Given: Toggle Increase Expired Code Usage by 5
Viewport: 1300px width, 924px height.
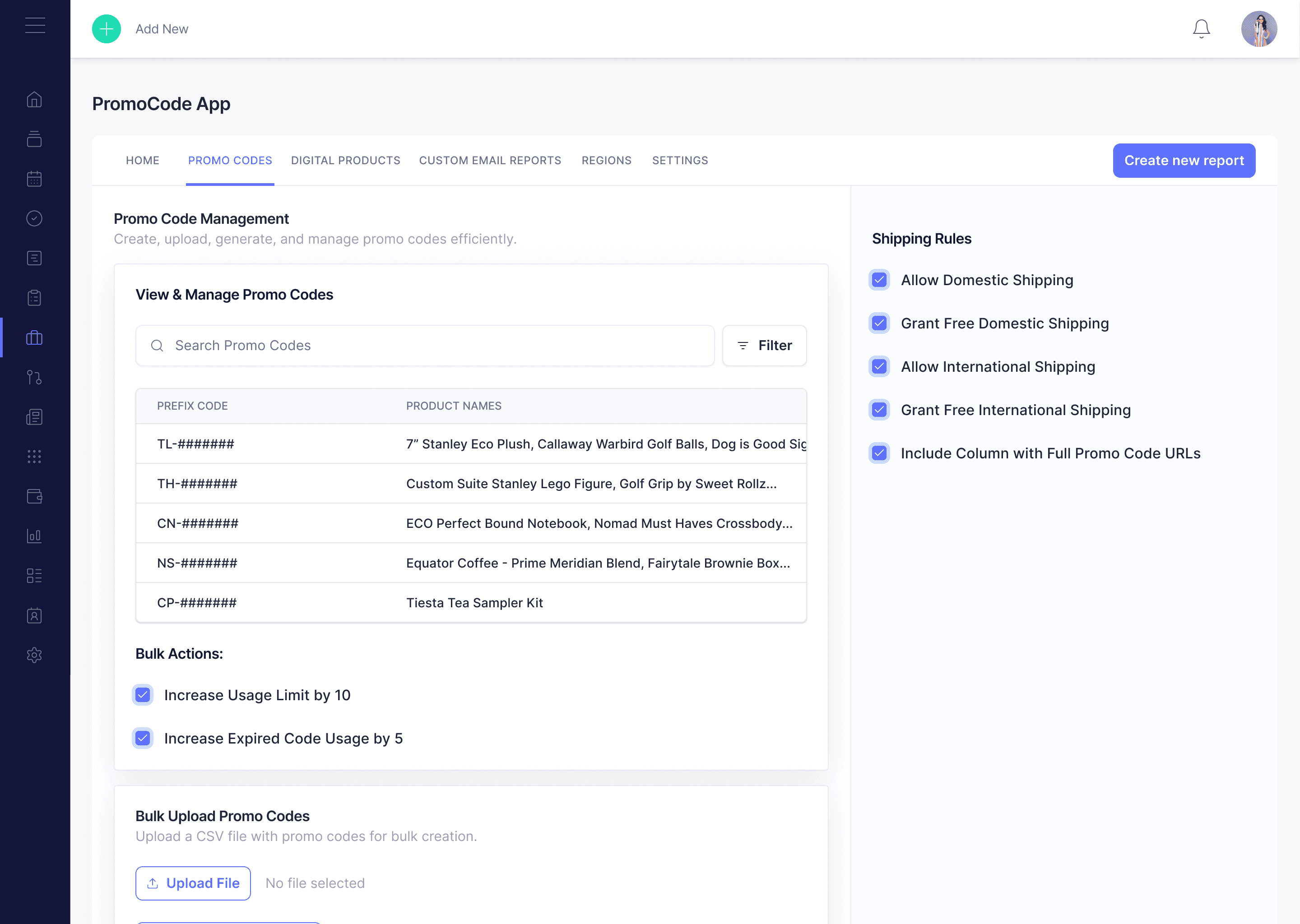Looking at the screenshot, I should click(142, 738).
